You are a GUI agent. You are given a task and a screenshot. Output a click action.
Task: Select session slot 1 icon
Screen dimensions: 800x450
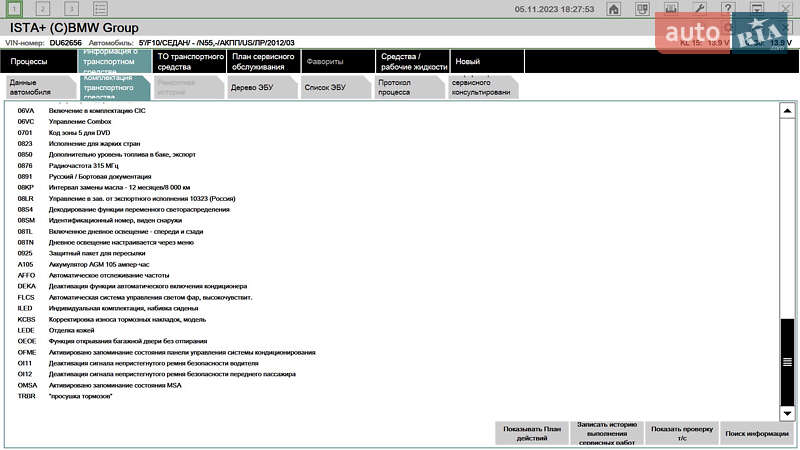point(15,9)
